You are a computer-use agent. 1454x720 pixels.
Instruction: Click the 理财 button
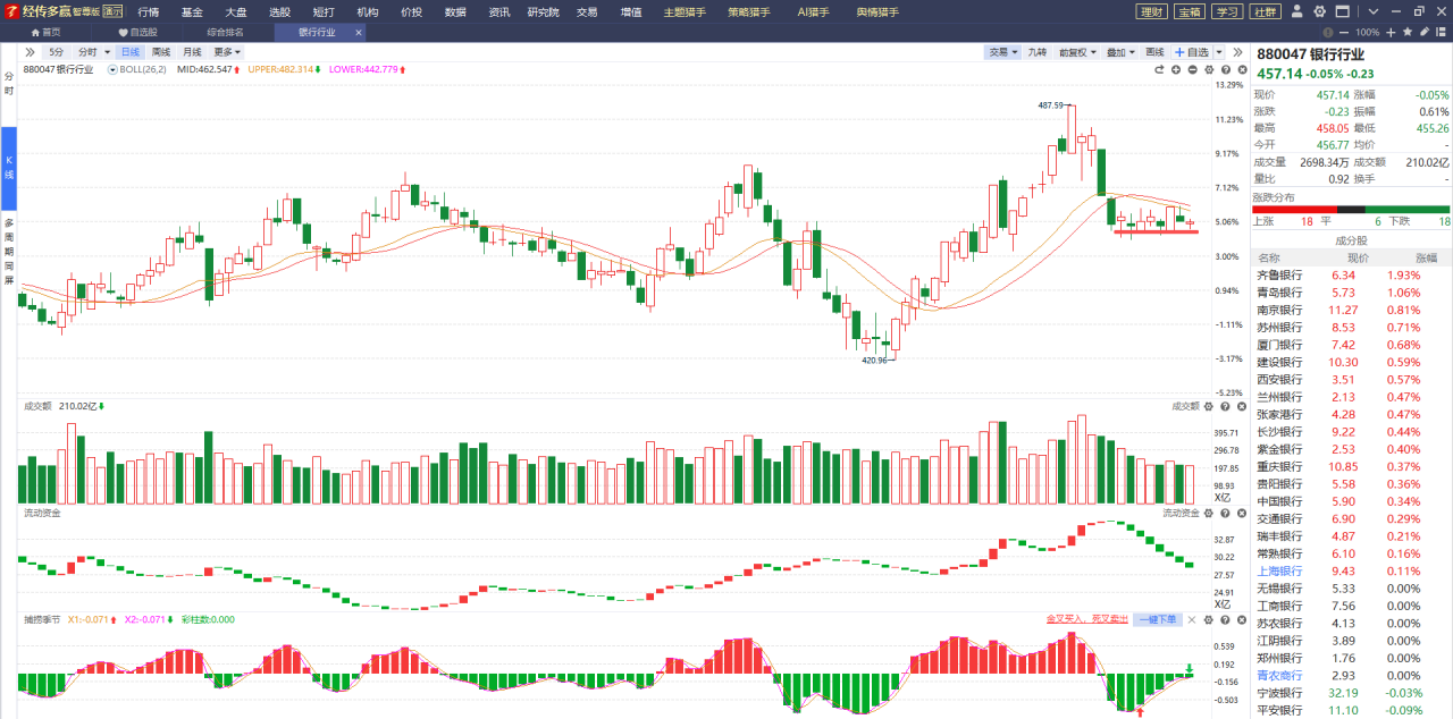pos(1151,12)
